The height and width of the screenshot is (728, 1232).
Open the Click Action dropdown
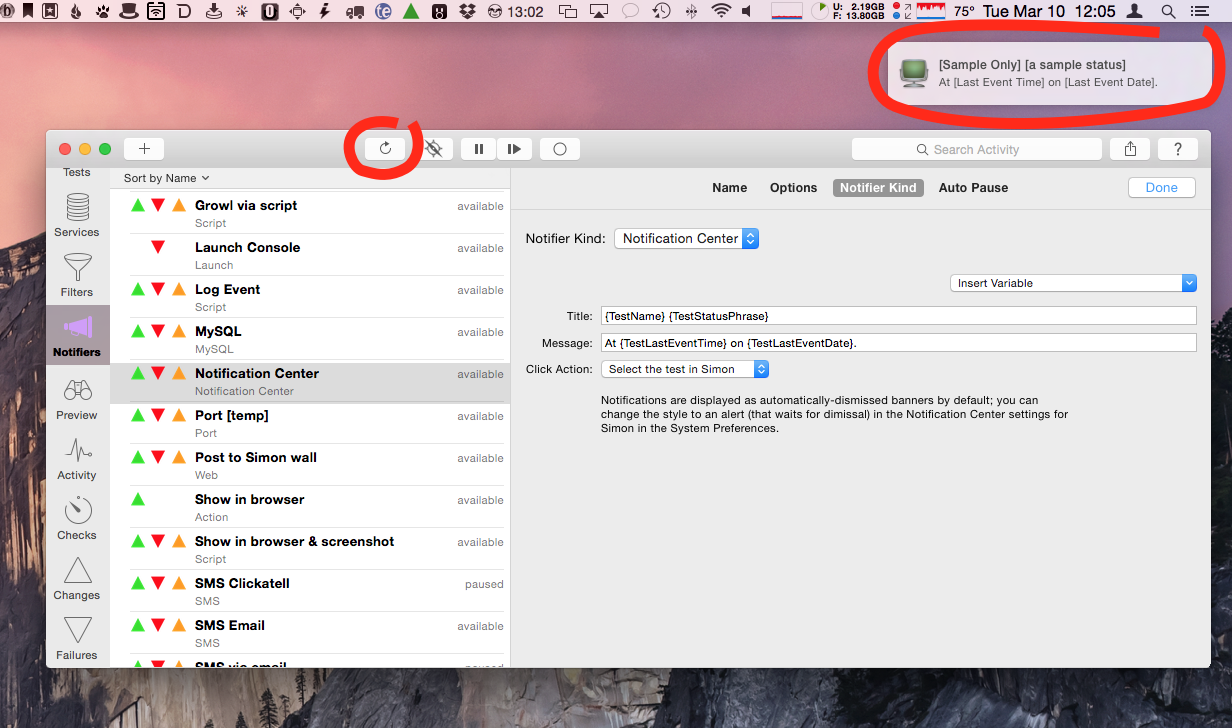685,369
